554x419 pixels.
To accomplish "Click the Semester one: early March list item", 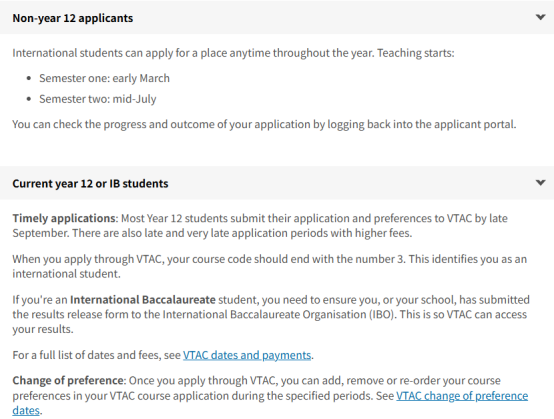I will 104,78.
